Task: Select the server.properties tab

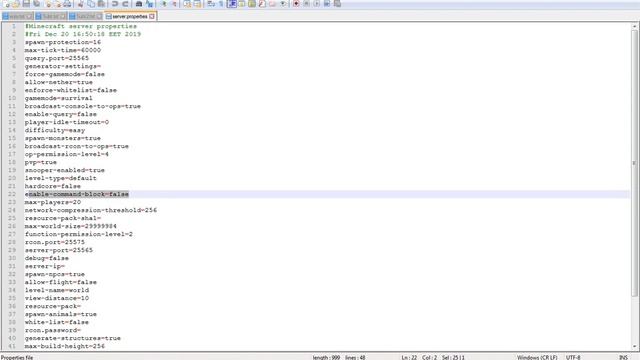Action: coord(130,16)
